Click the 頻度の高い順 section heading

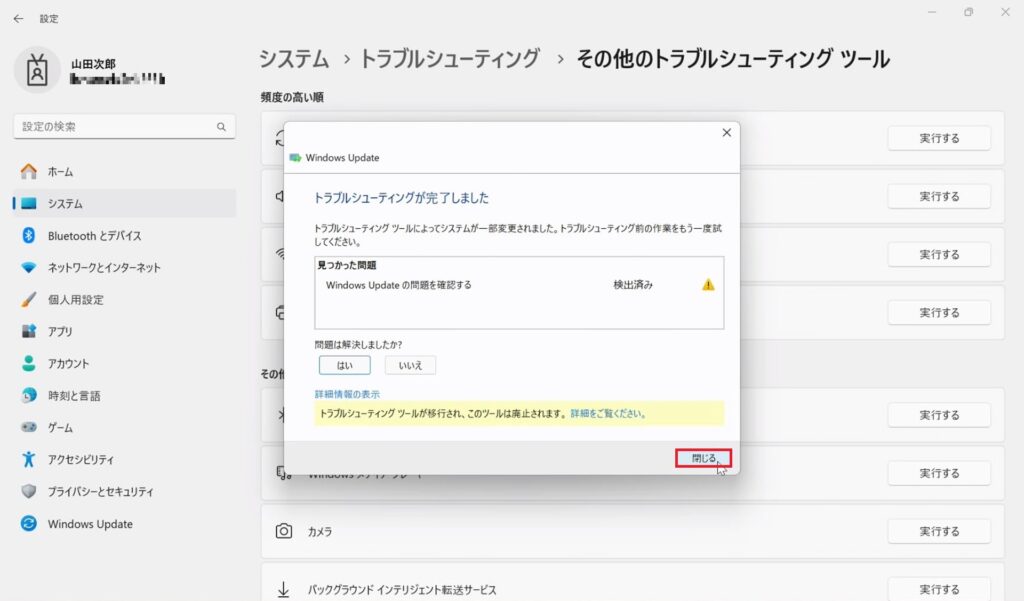(292, 97)
